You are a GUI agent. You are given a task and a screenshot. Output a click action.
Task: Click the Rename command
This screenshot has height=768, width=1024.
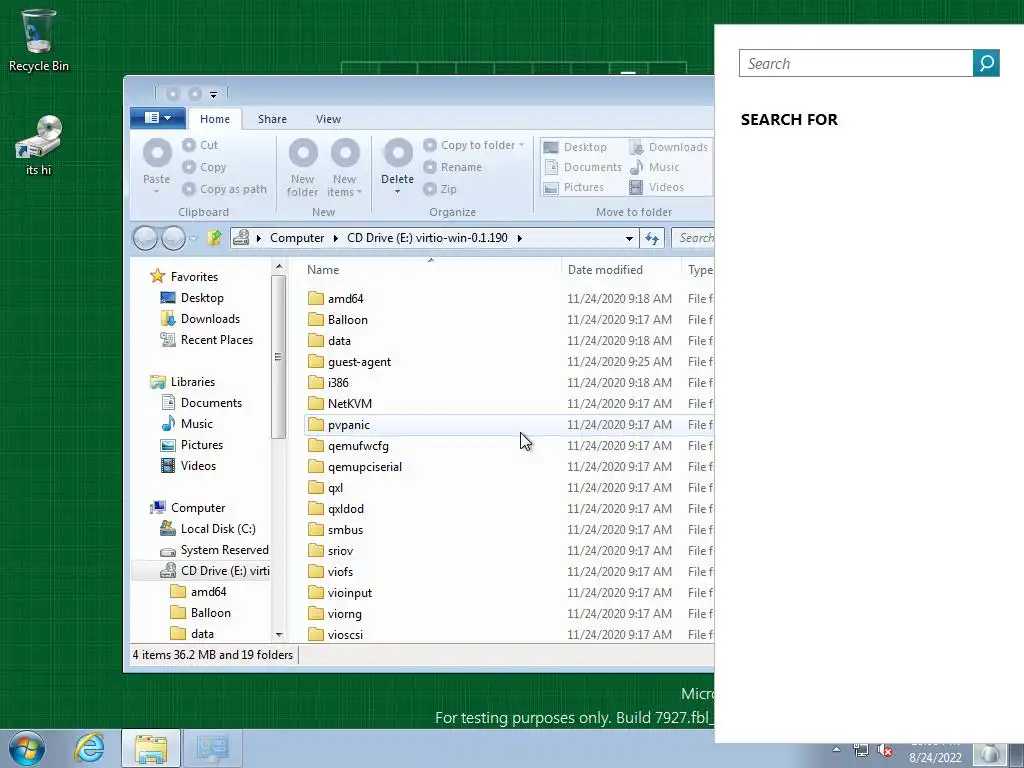click(453, 167)
